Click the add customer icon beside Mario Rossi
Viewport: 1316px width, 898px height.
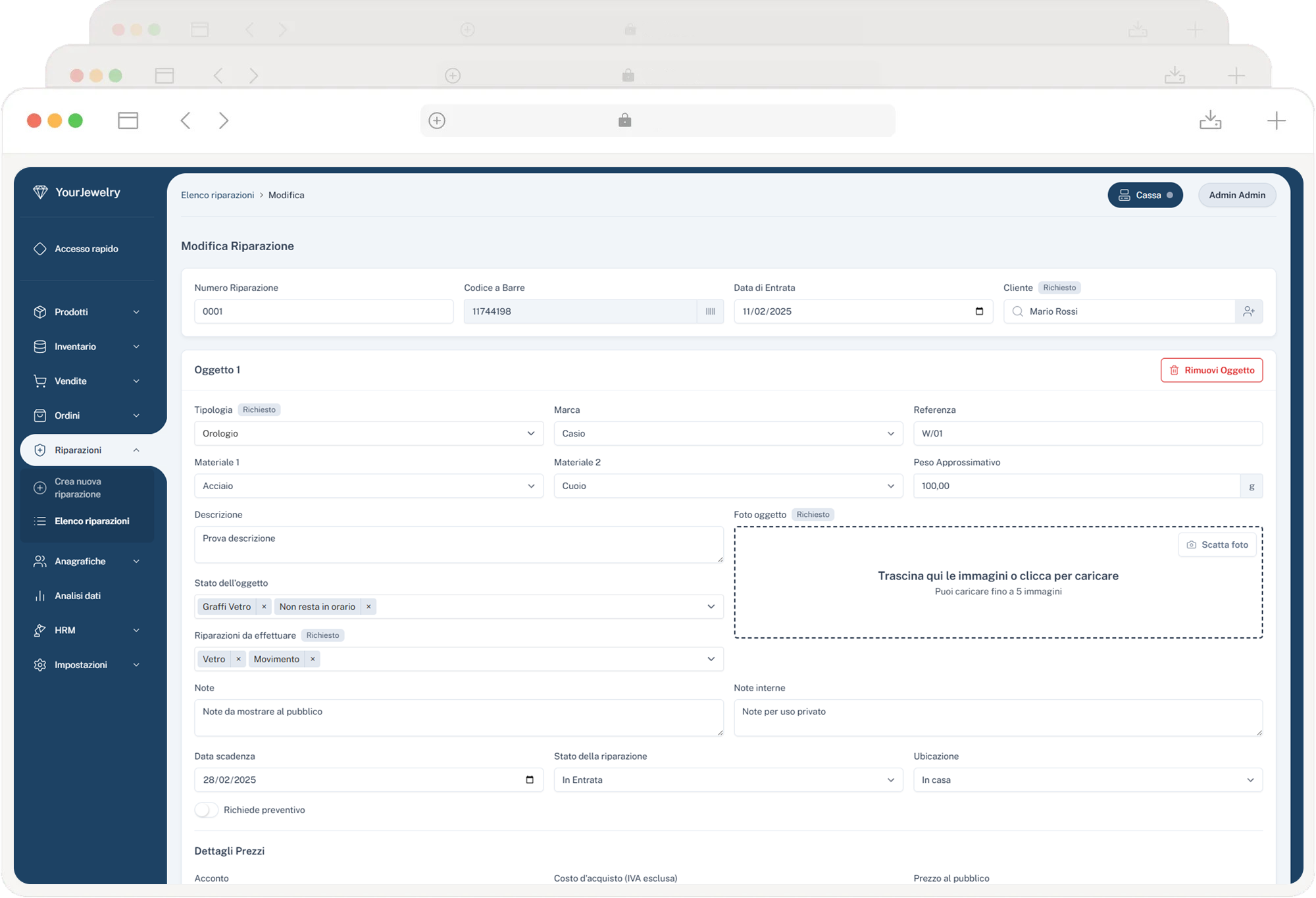[1249, 311]
